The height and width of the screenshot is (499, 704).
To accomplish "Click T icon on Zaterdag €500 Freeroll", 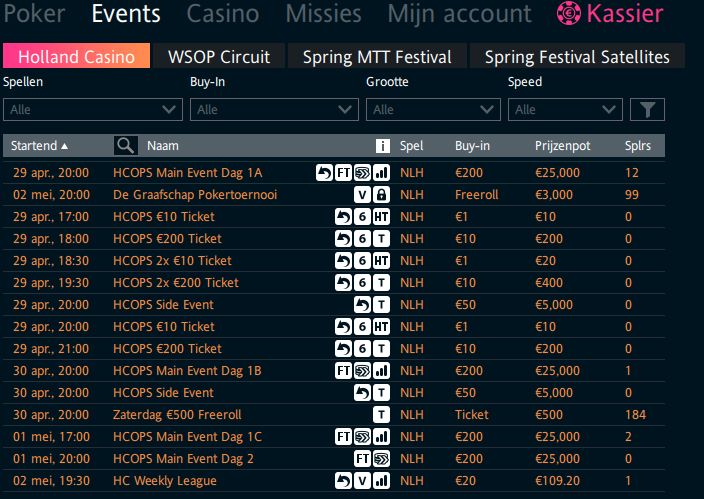I will 381,415.
